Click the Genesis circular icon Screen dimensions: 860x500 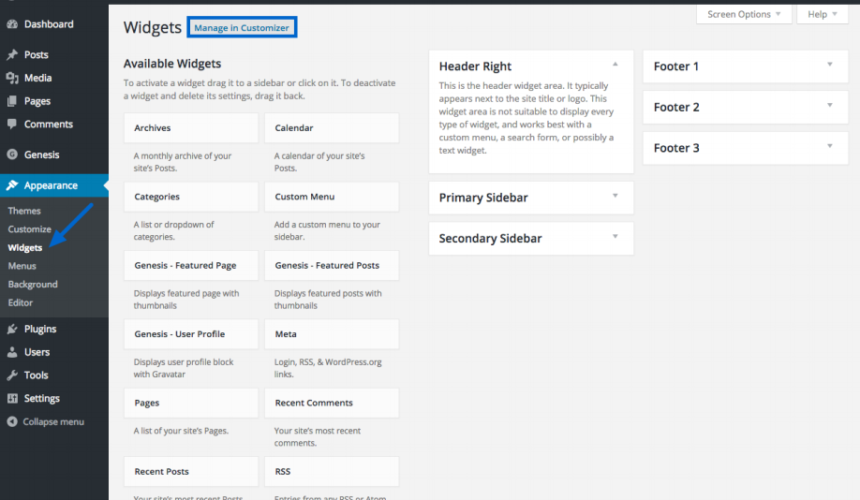(12, 155)
